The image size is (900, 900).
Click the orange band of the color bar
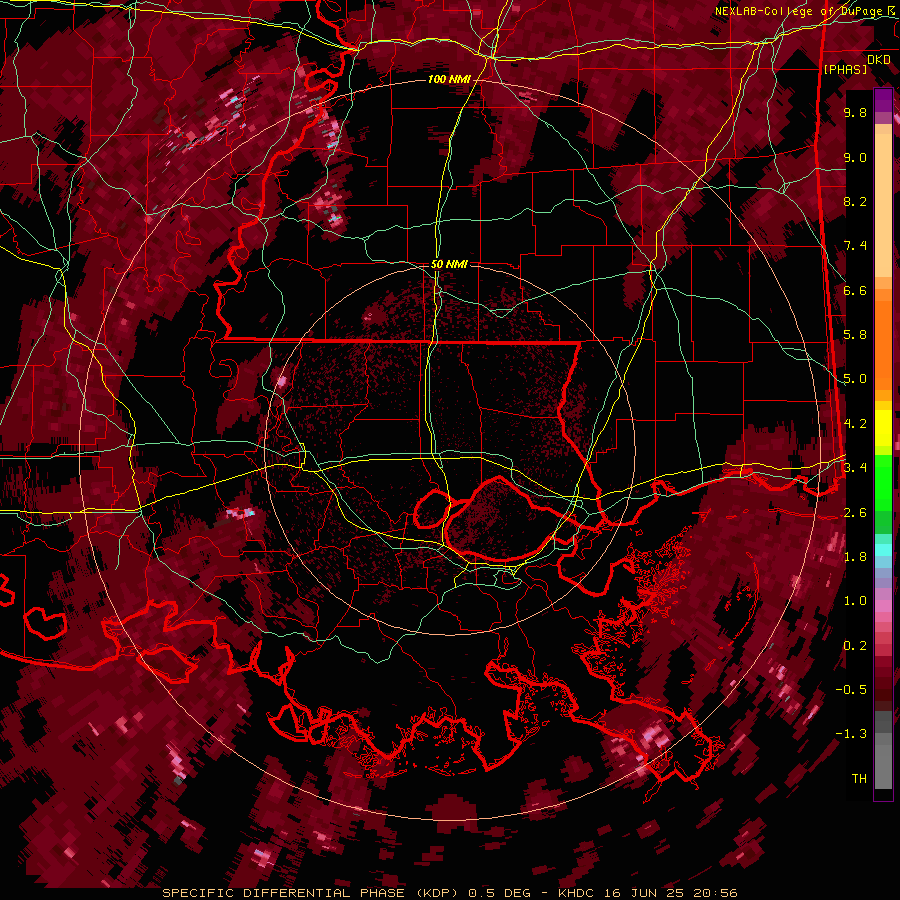coord(883,339)
